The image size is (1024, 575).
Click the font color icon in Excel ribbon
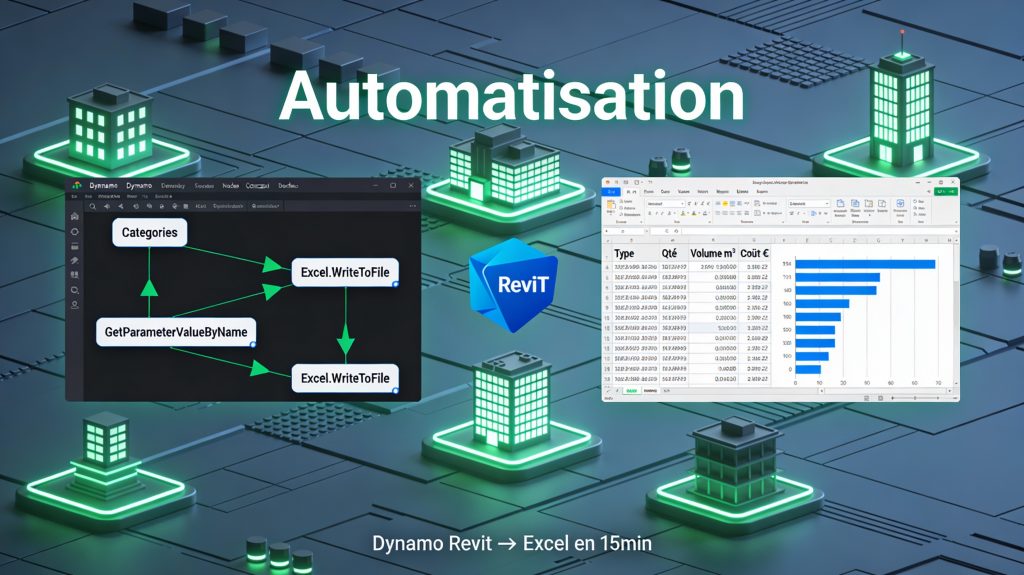[694, 213]
